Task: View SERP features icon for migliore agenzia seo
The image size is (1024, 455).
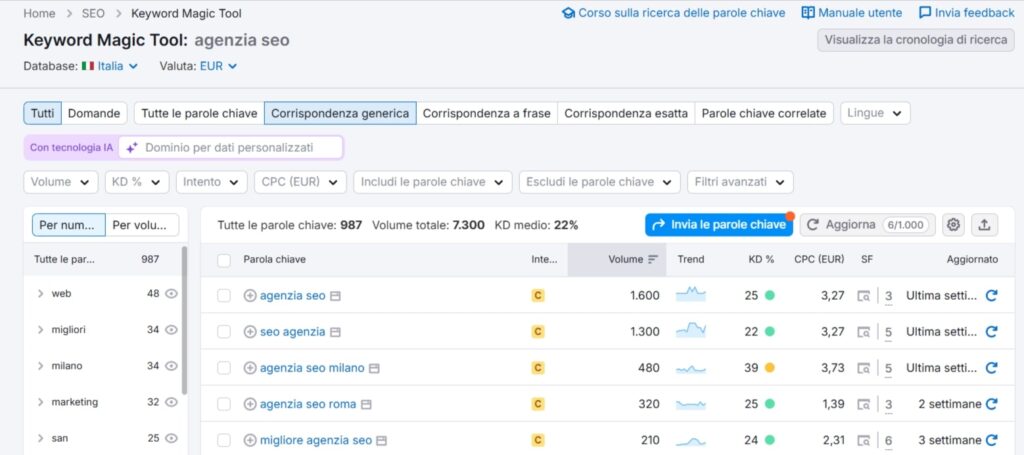Action: 863,441
